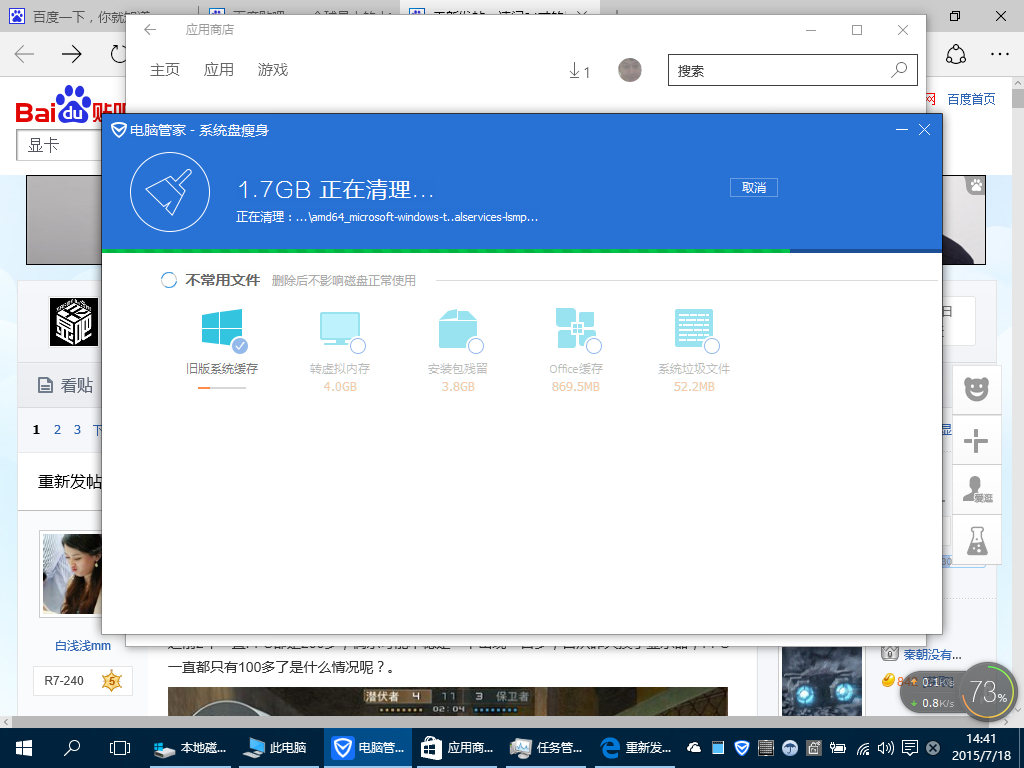
Task: Tick the circle checkbox on Office缓存
Action: click(x=594, y=345)
